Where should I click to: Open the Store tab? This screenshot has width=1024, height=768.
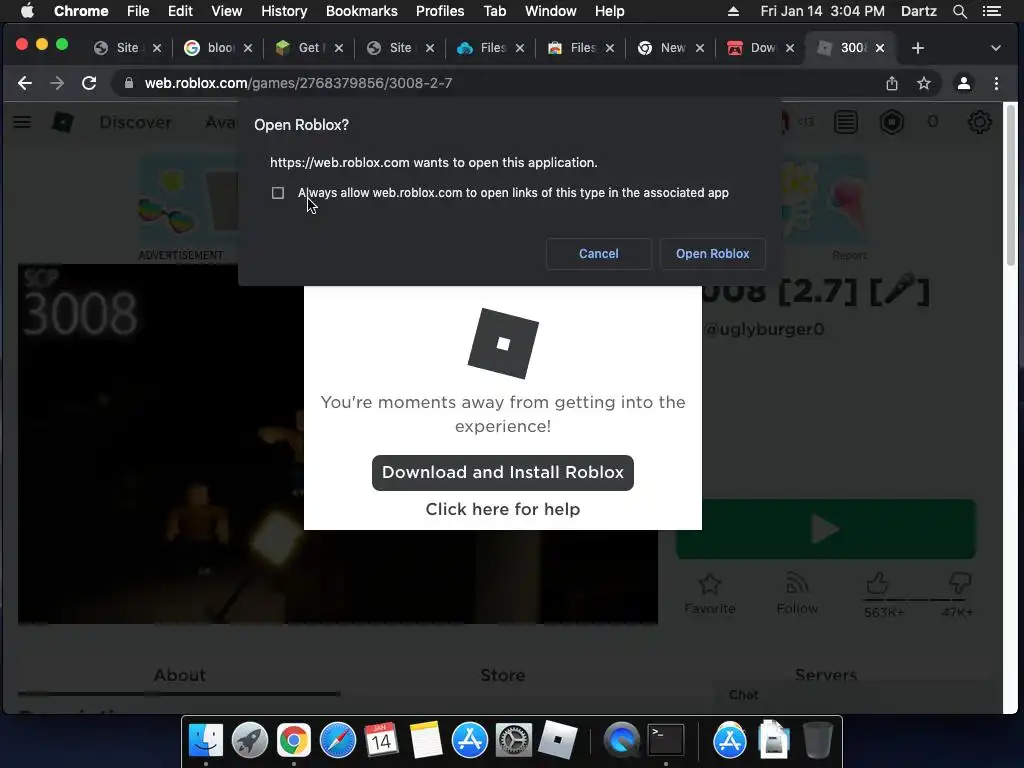pos(503,675)
